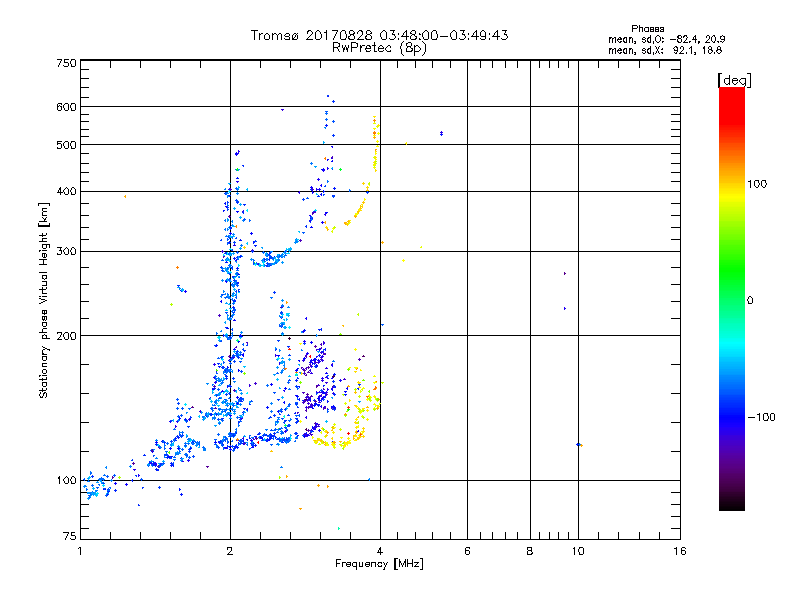The image size is (800, 600).
Task: Click the '0' label beside the colorbar
Action: pos(750,301)
